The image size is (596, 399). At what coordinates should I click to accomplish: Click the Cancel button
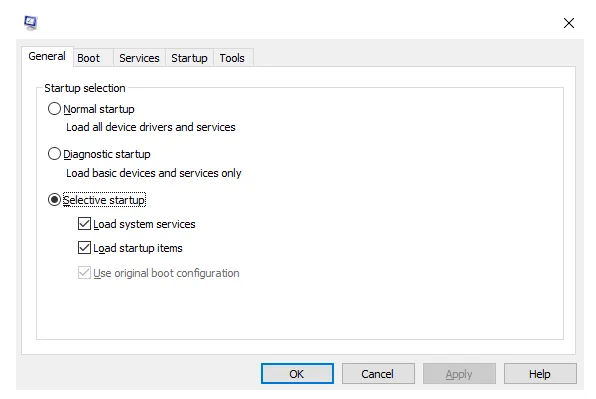click(378, 374)
